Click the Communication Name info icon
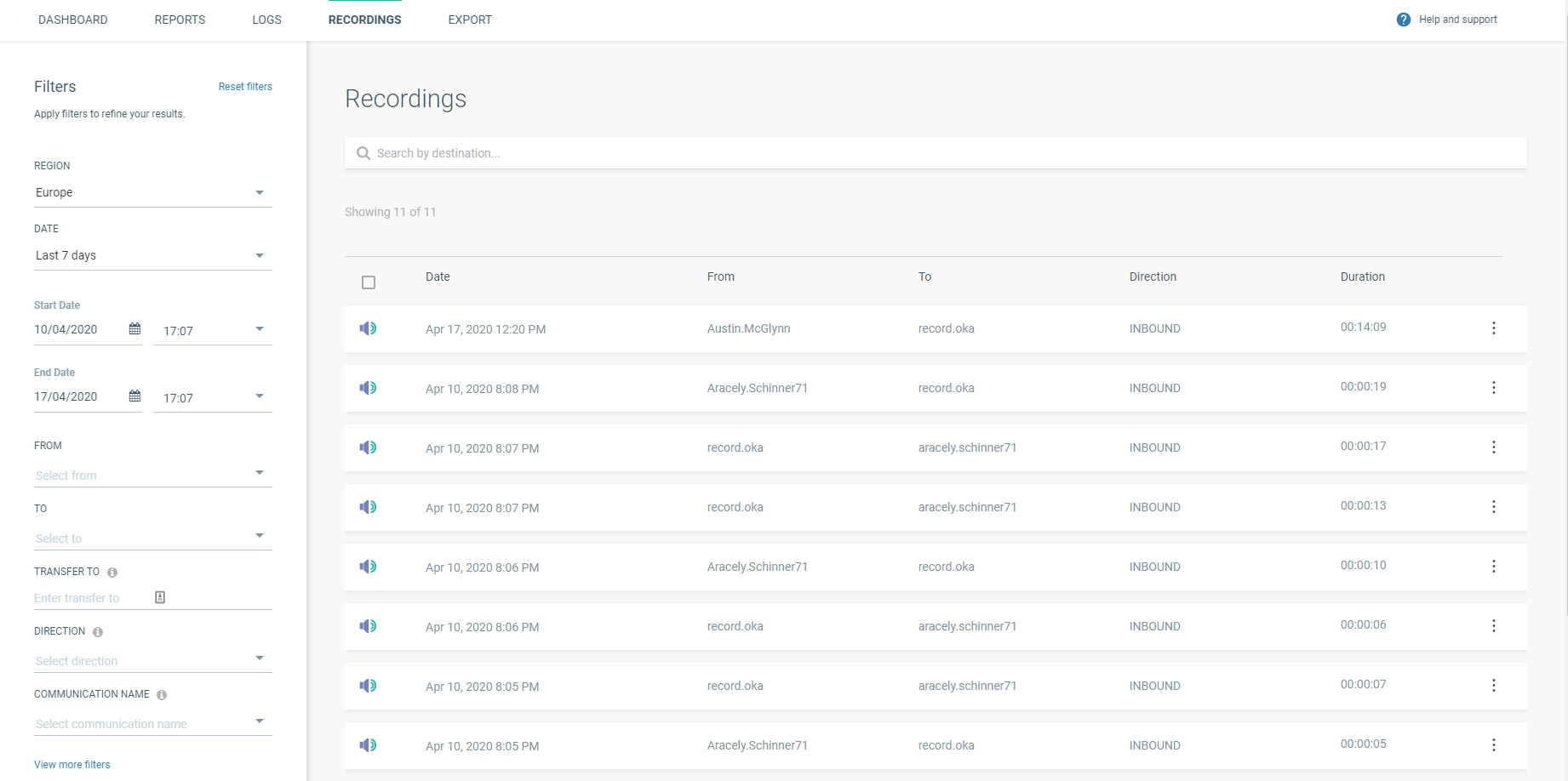This screenshot has height=781, width=1568. point(162,695)
